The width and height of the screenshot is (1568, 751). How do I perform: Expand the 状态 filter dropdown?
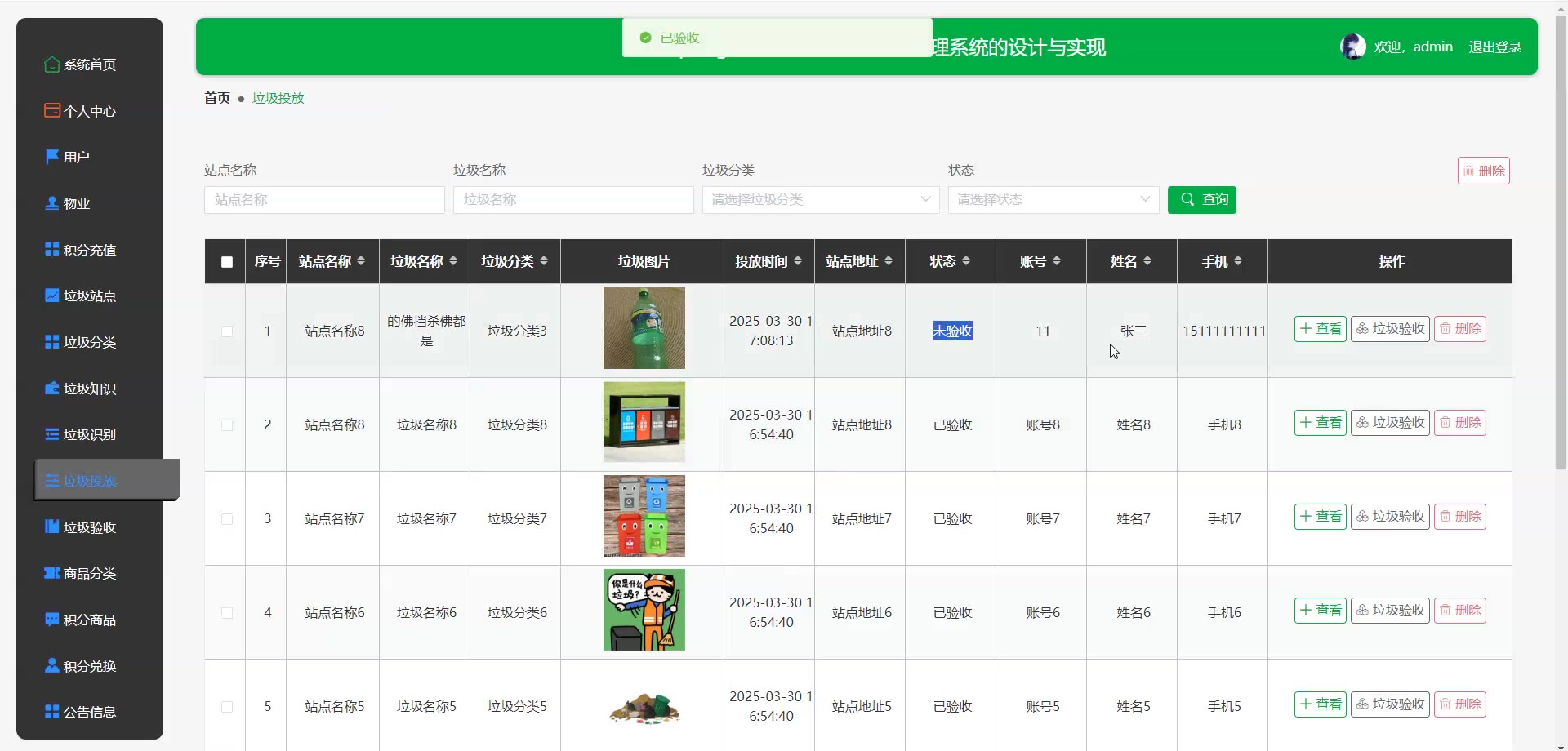[x=1053, y=200]
